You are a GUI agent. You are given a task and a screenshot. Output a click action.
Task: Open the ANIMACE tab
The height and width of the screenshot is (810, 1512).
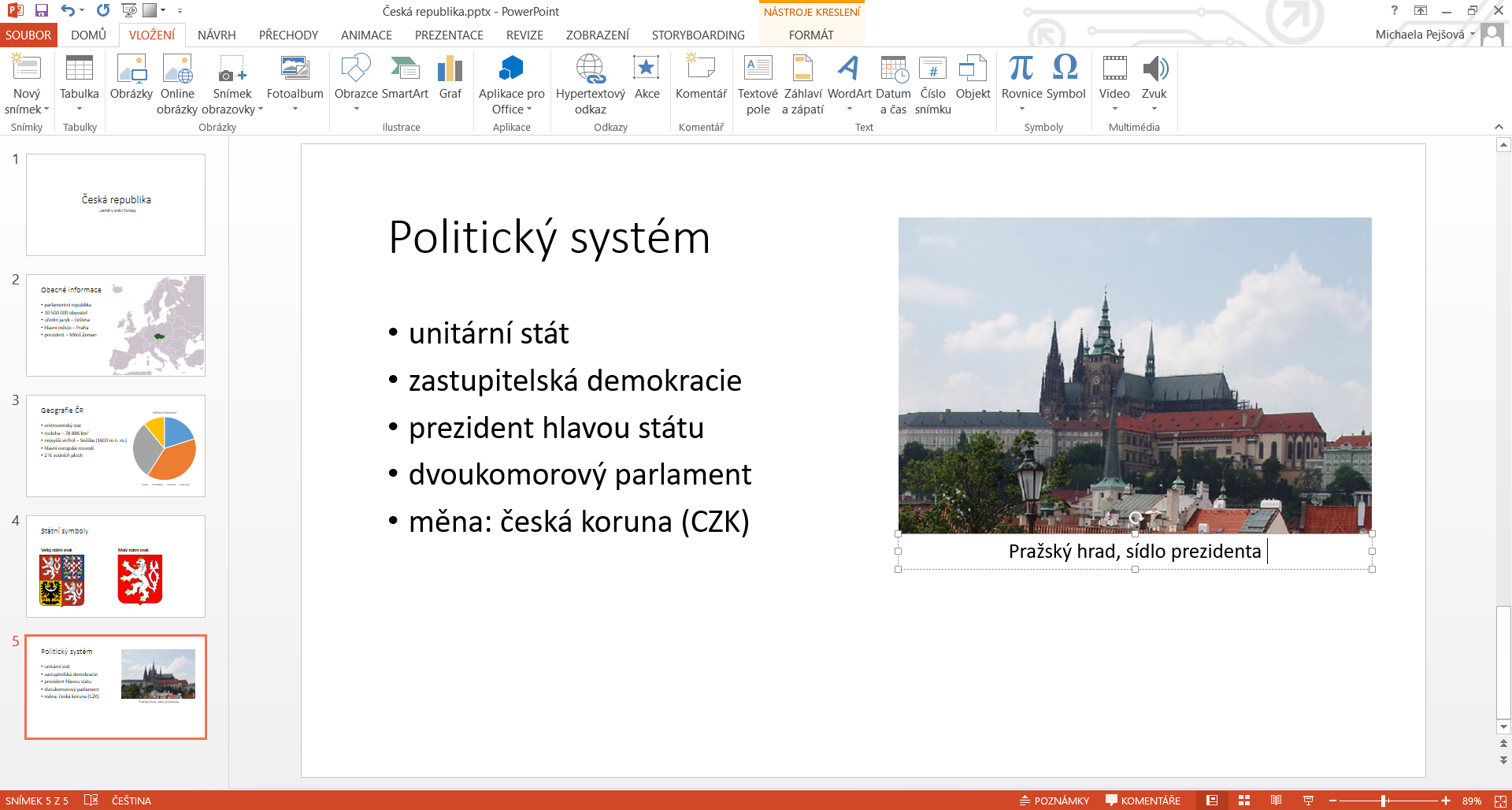click(x=366, y=35)
